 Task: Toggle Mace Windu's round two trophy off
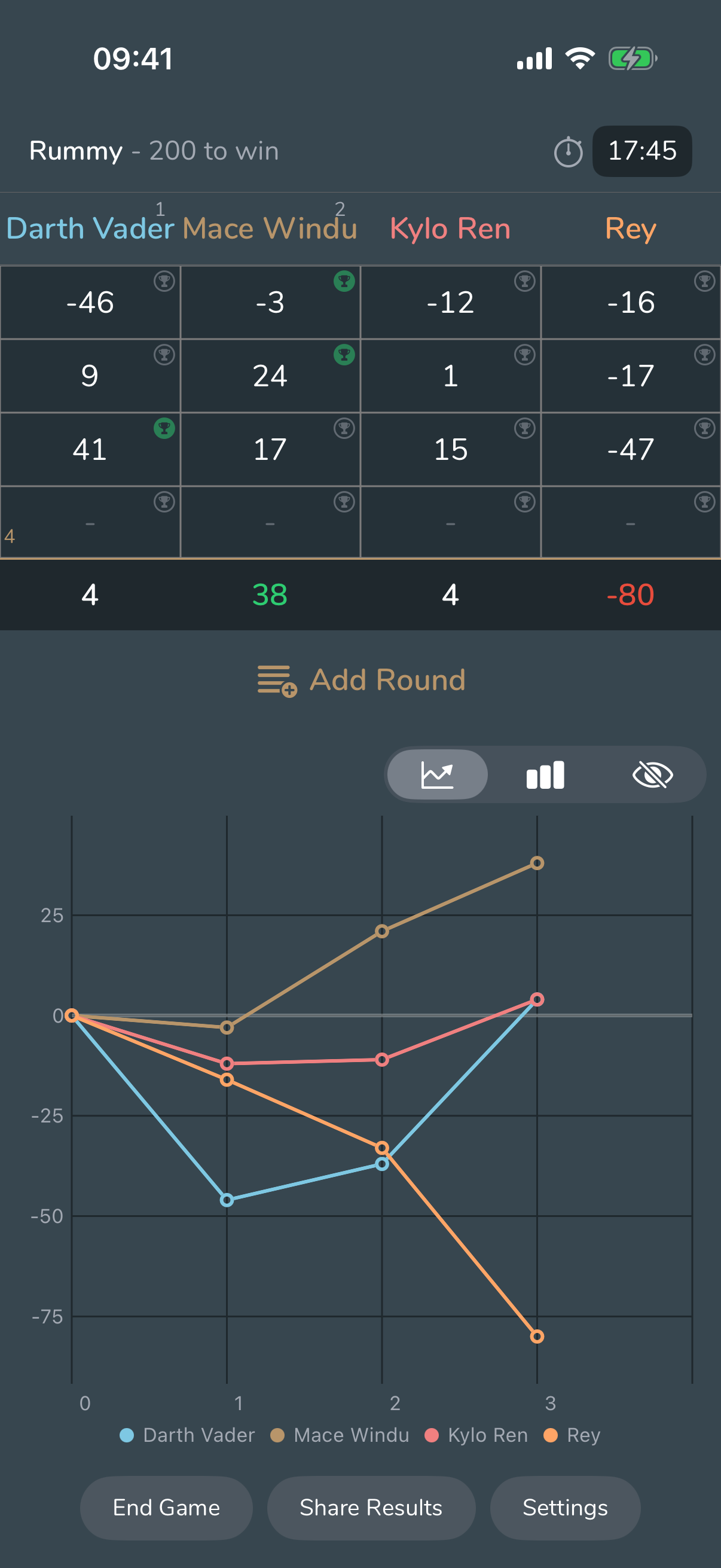pos(344,354)
